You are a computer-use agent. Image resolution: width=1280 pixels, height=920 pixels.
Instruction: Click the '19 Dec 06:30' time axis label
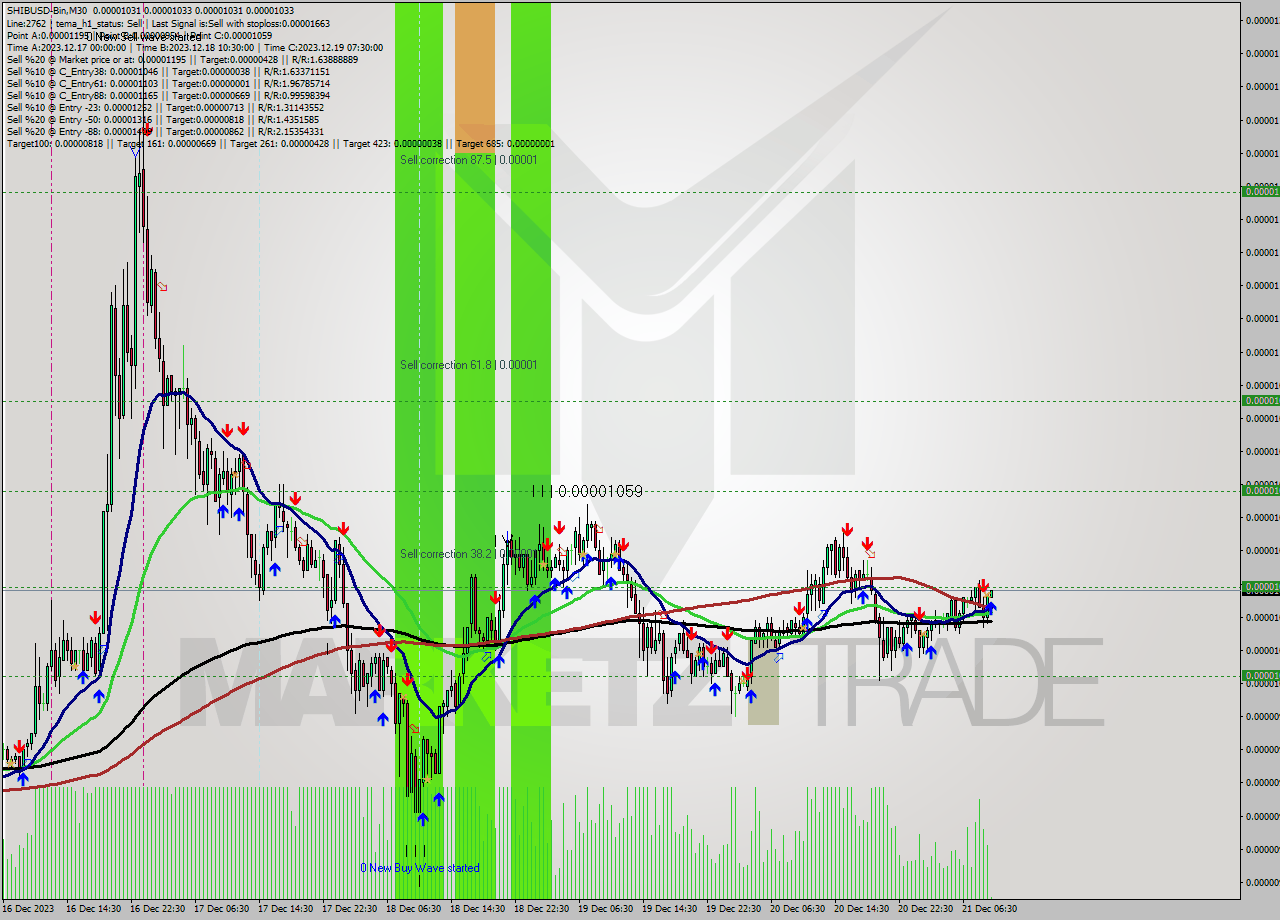[x=604, y=908]
